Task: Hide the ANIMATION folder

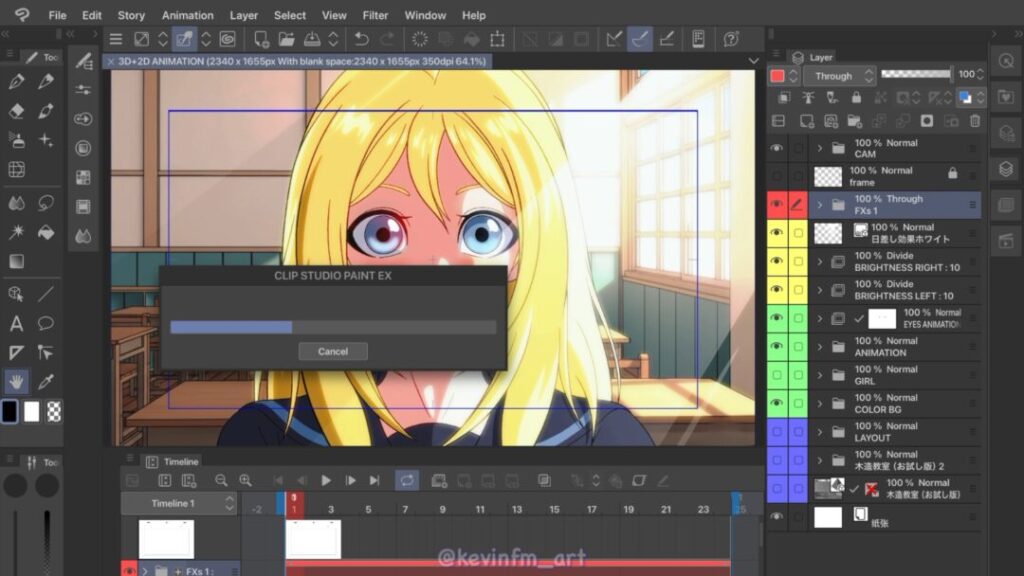Action: [x=776, y=346]
